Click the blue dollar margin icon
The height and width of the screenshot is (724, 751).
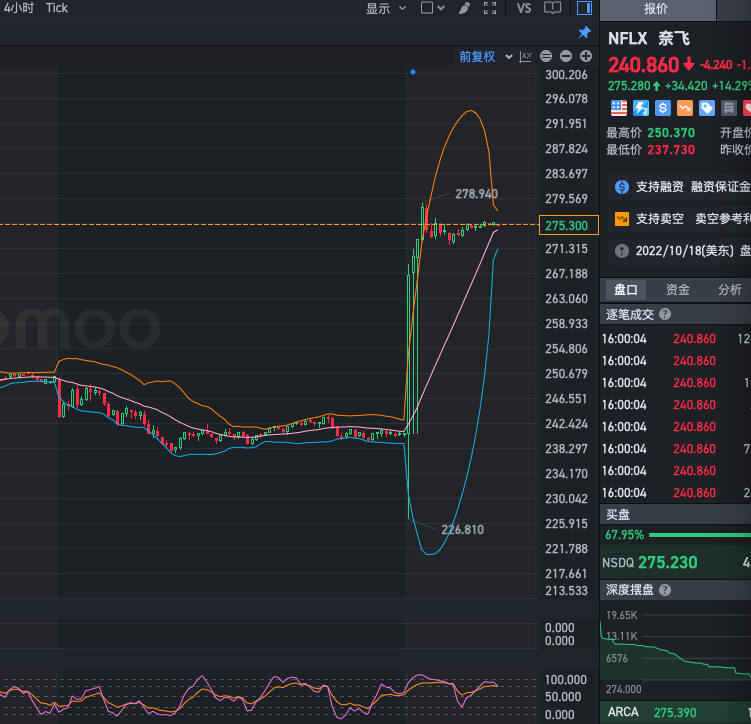click(663, 108)
